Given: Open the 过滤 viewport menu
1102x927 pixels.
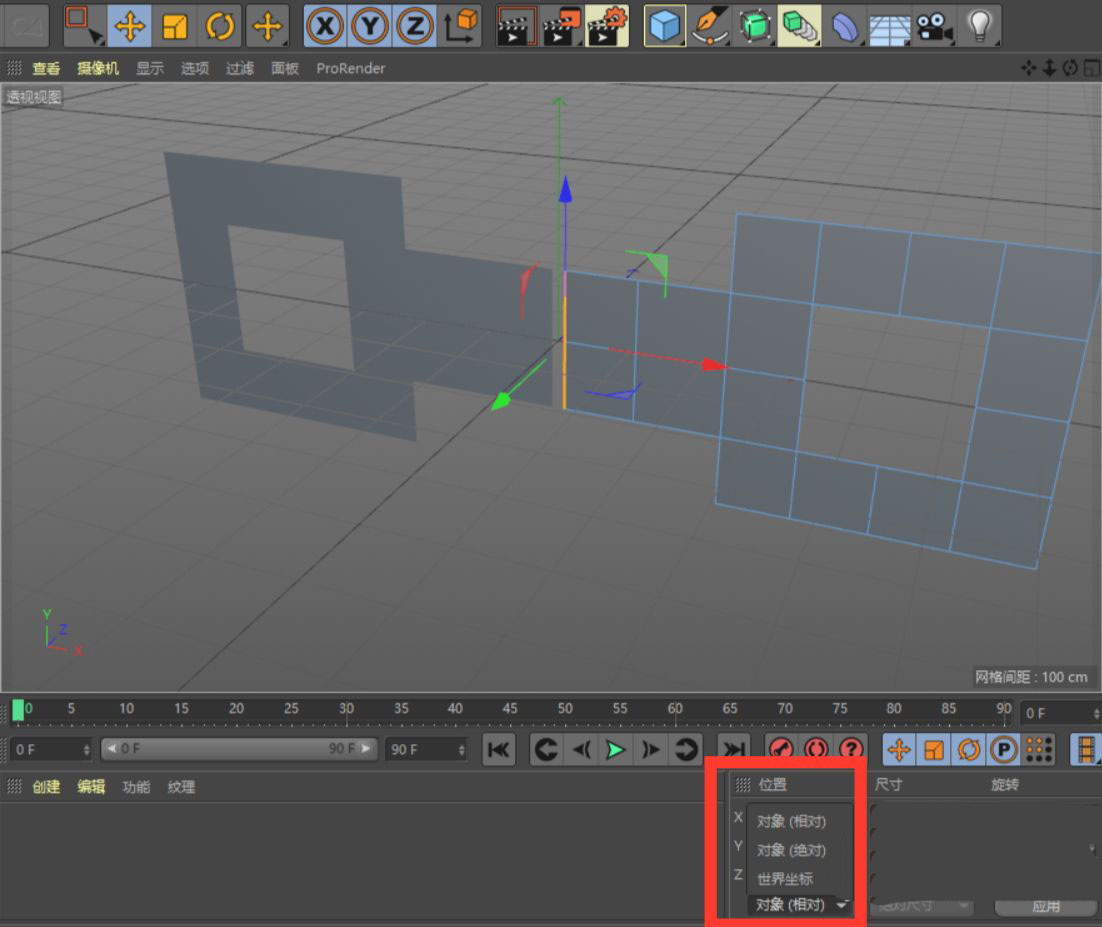Looking at the screenshot, I should coord(240,68).
